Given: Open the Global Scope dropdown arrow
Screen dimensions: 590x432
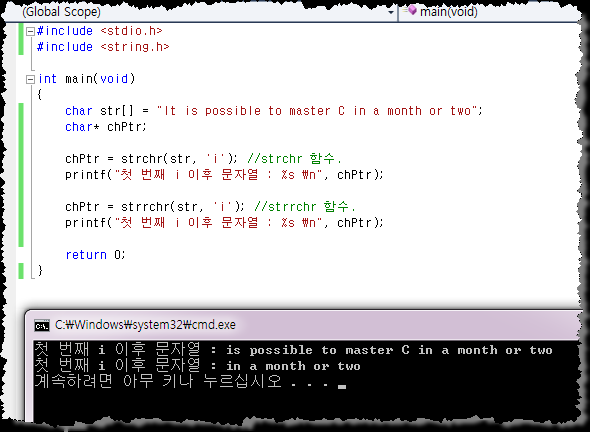Looking at the screenshot, I should [x=391, y=12].
